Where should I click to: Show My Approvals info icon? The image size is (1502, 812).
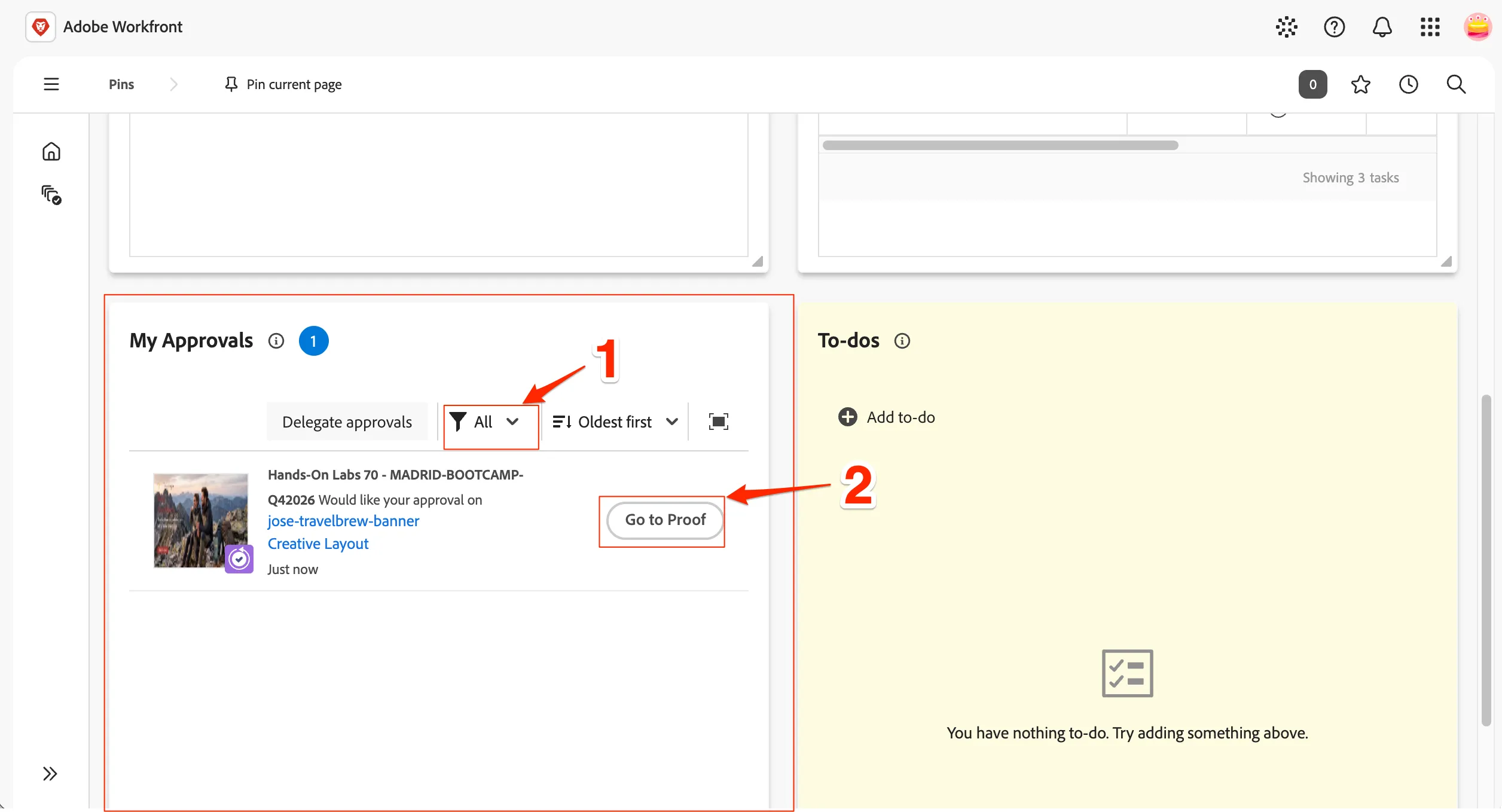point(276,341)
